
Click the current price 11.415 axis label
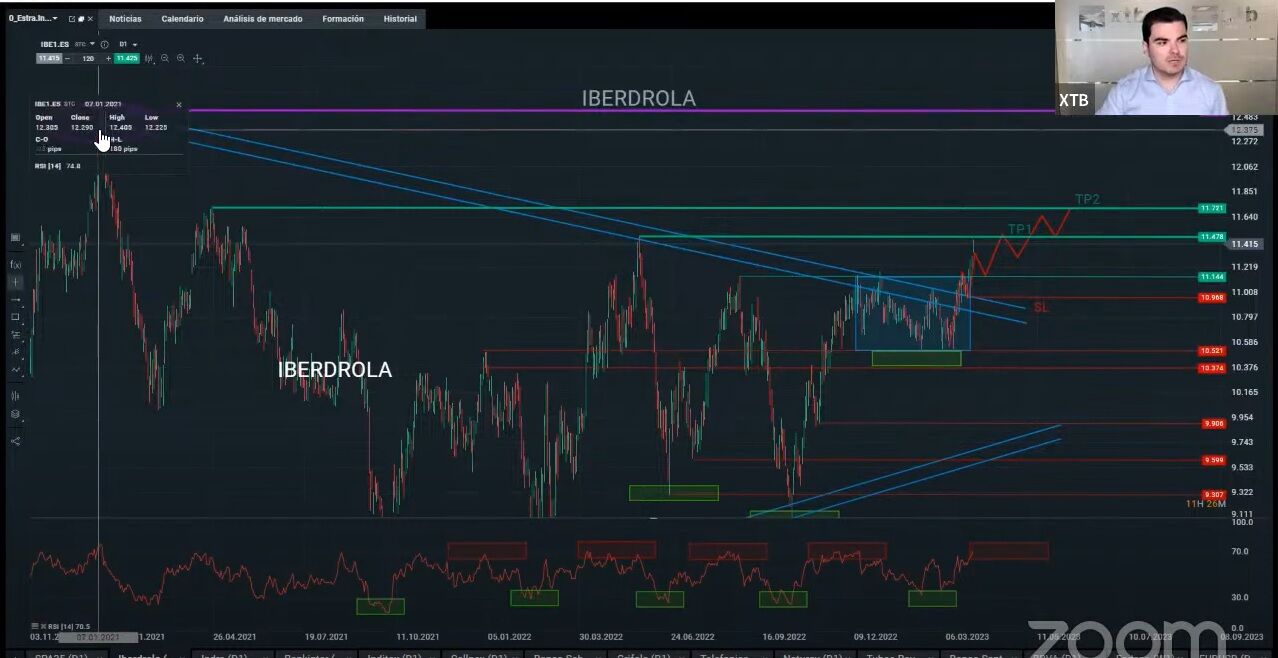click(1246, 244)
